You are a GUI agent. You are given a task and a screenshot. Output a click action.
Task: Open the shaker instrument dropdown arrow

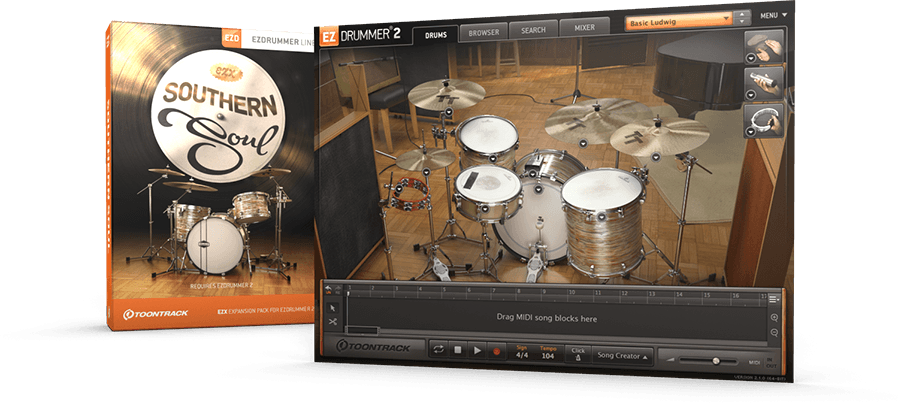click(750, 95)
